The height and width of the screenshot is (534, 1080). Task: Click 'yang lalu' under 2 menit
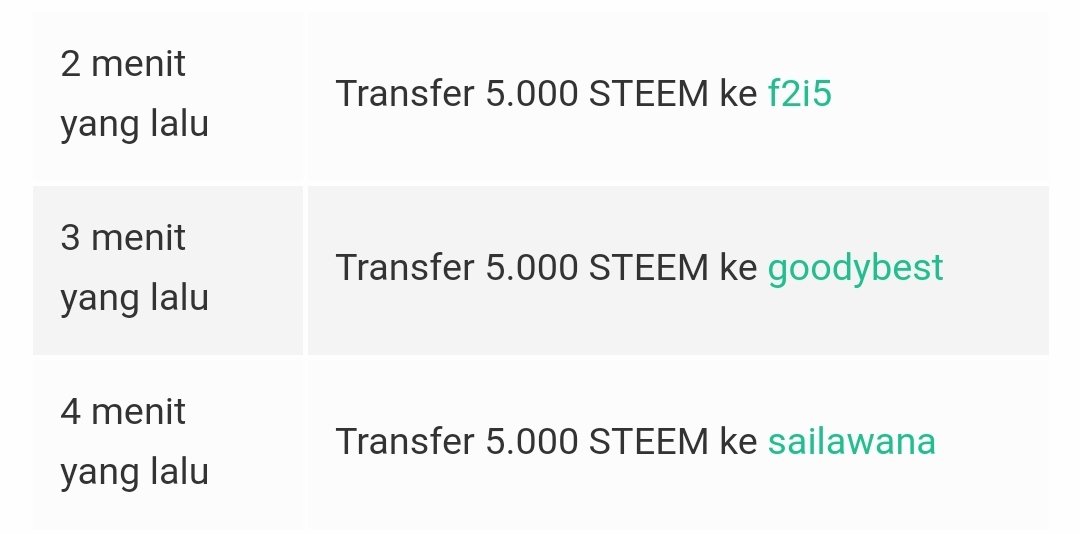(x=134, y=125)
